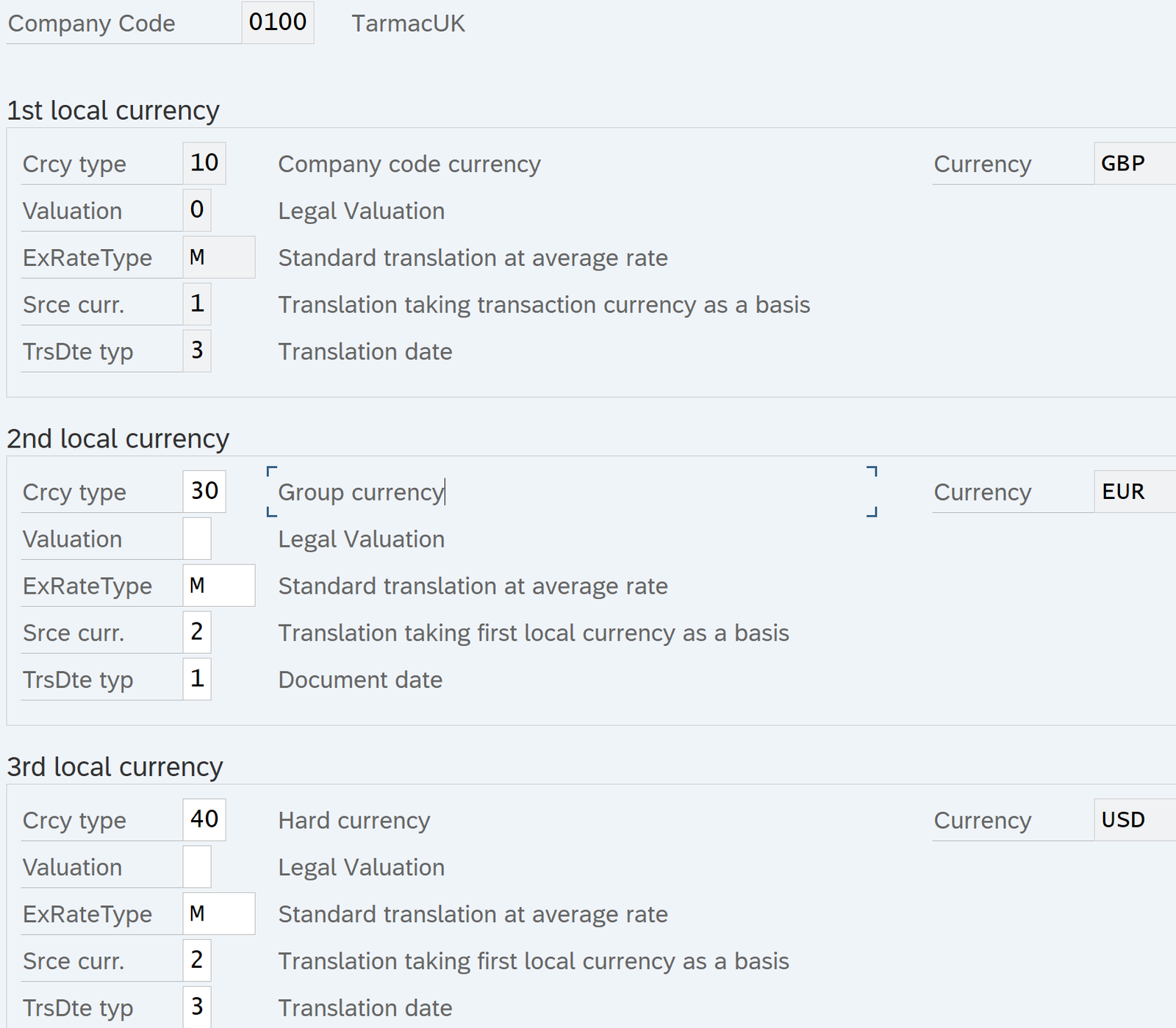Click the Company Code field showing 0100
The height and width of the screenshot is (1028, 1176).
pos(277,23)
